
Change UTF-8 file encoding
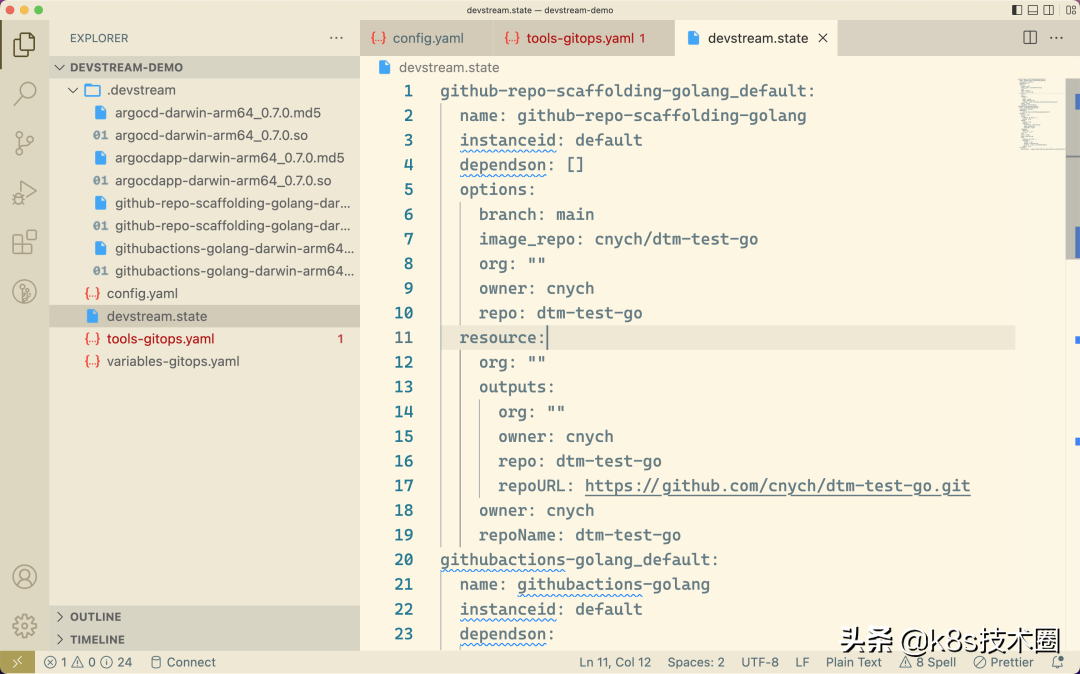click(760, 662)
